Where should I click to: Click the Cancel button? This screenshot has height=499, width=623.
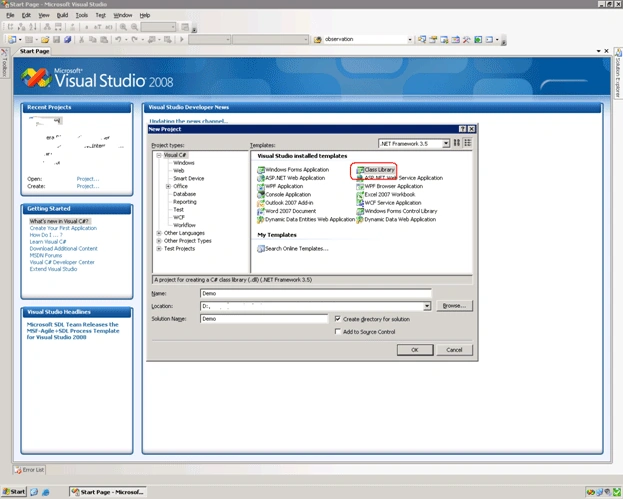pyautogui.click(x=454, y=350)
